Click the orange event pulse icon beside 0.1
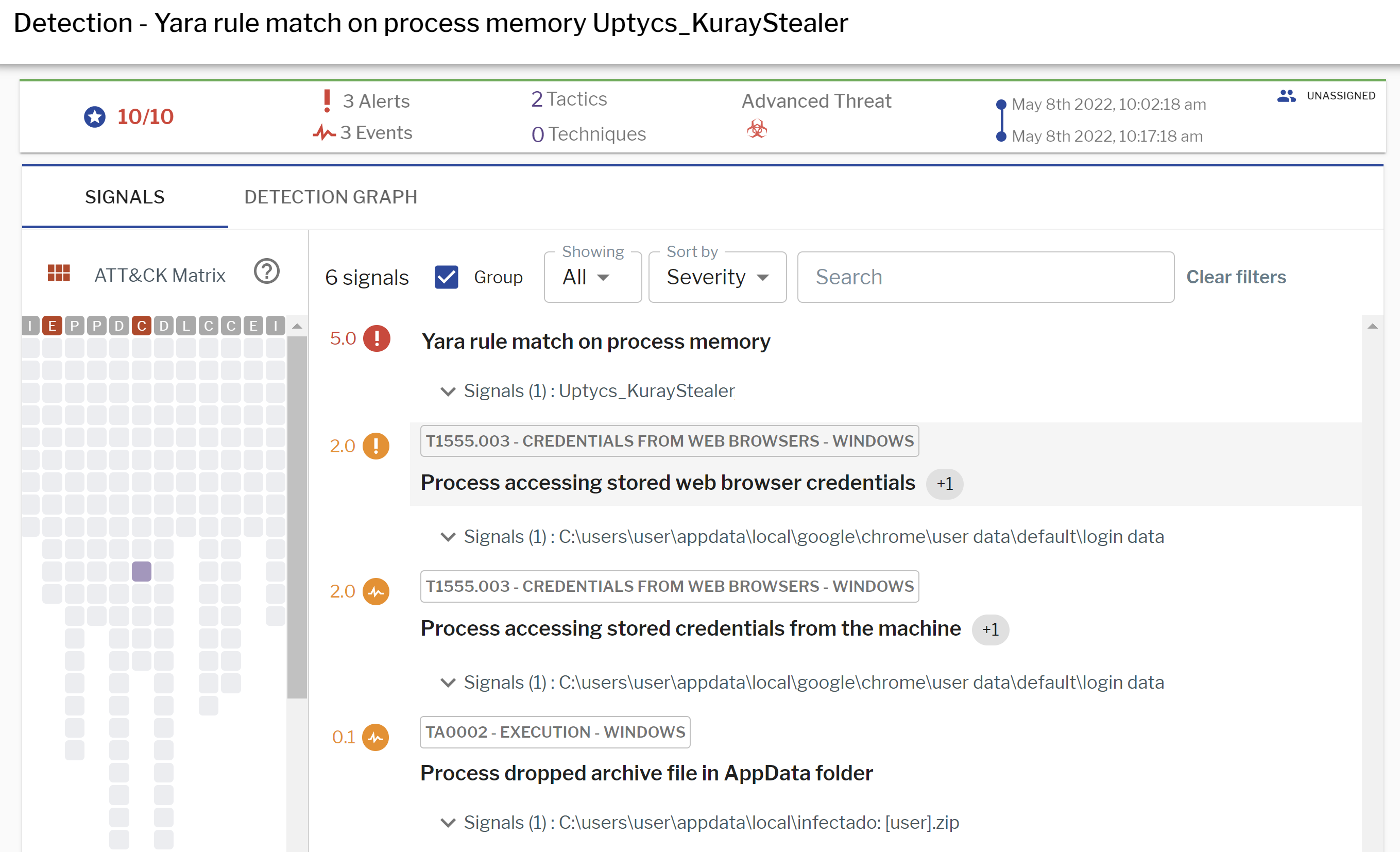The width and height of the screenshot is (1400, 852). pyautogui.click(x=375, y=737)
